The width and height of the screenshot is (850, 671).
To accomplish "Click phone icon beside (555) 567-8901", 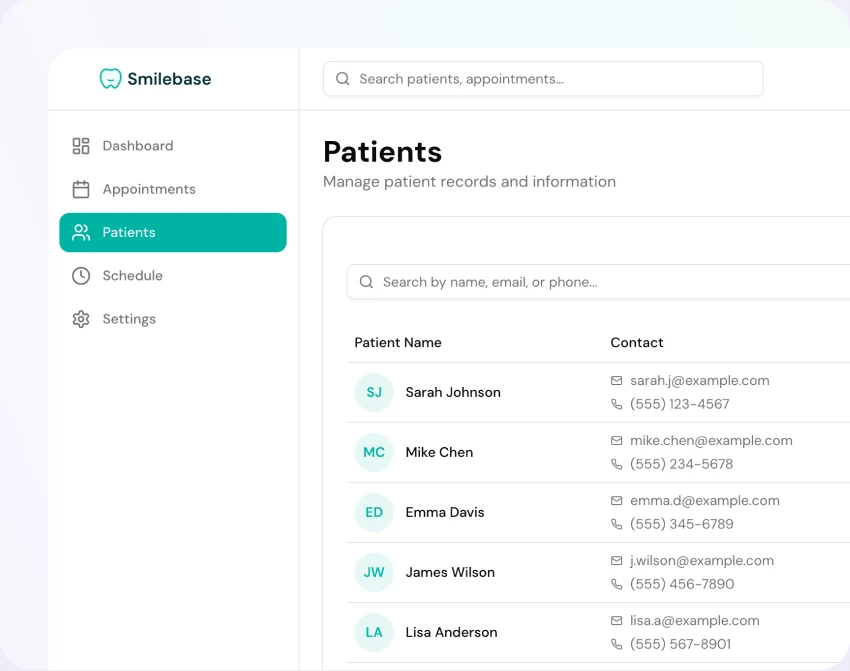I will 616,644.
